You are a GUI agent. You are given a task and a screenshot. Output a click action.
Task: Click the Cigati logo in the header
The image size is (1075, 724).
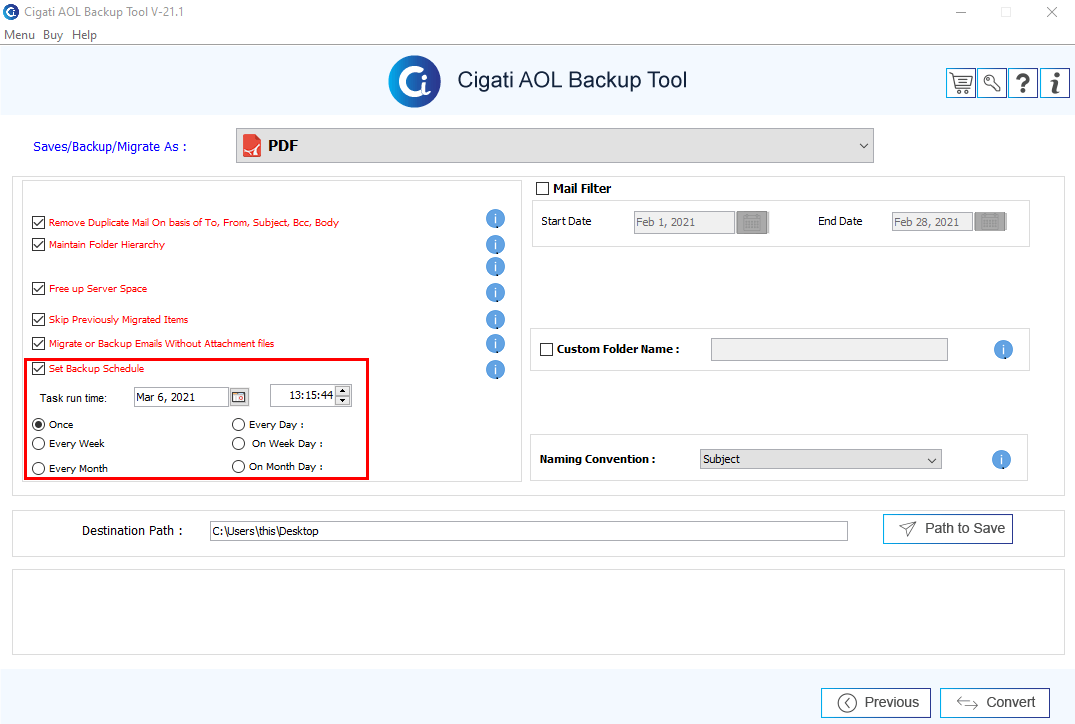[414, 82]
